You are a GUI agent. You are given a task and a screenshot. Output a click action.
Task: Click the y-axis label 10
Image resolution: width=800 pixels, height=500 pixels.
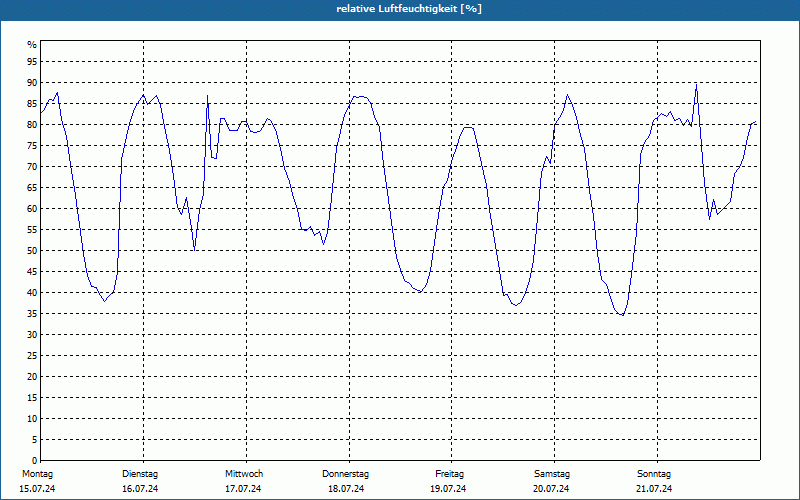pyautogui.click(x=32, y=419)
